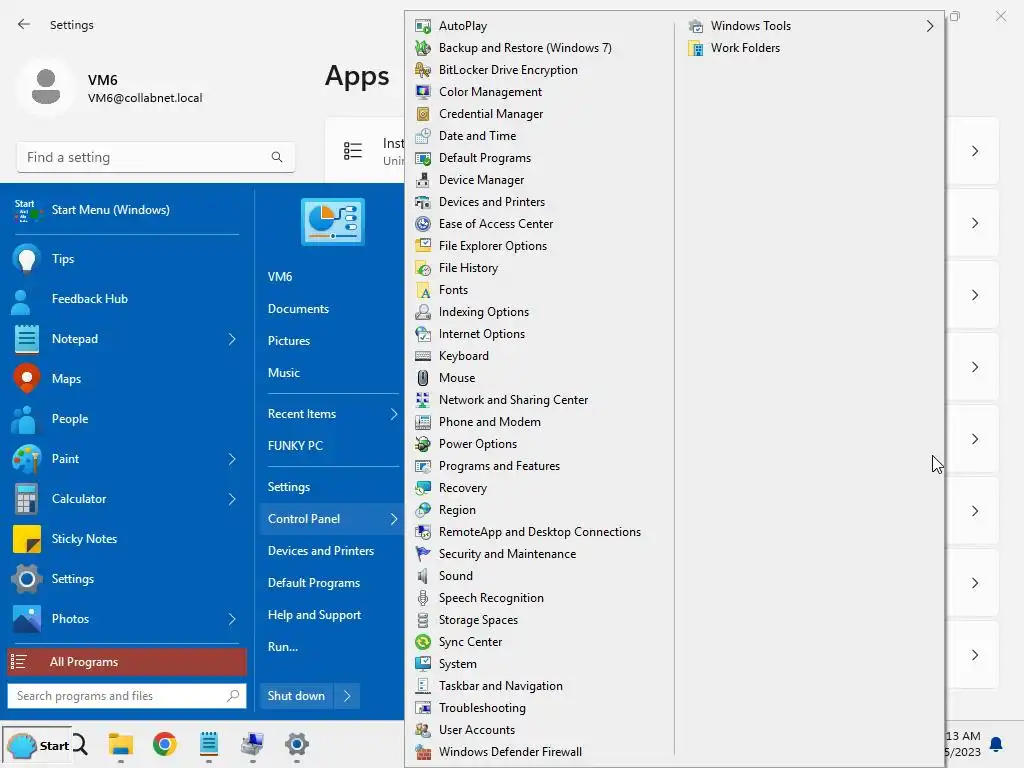
Task: Open AutoPlay icon in Control Panel list
Action: (x=423, y=26)
